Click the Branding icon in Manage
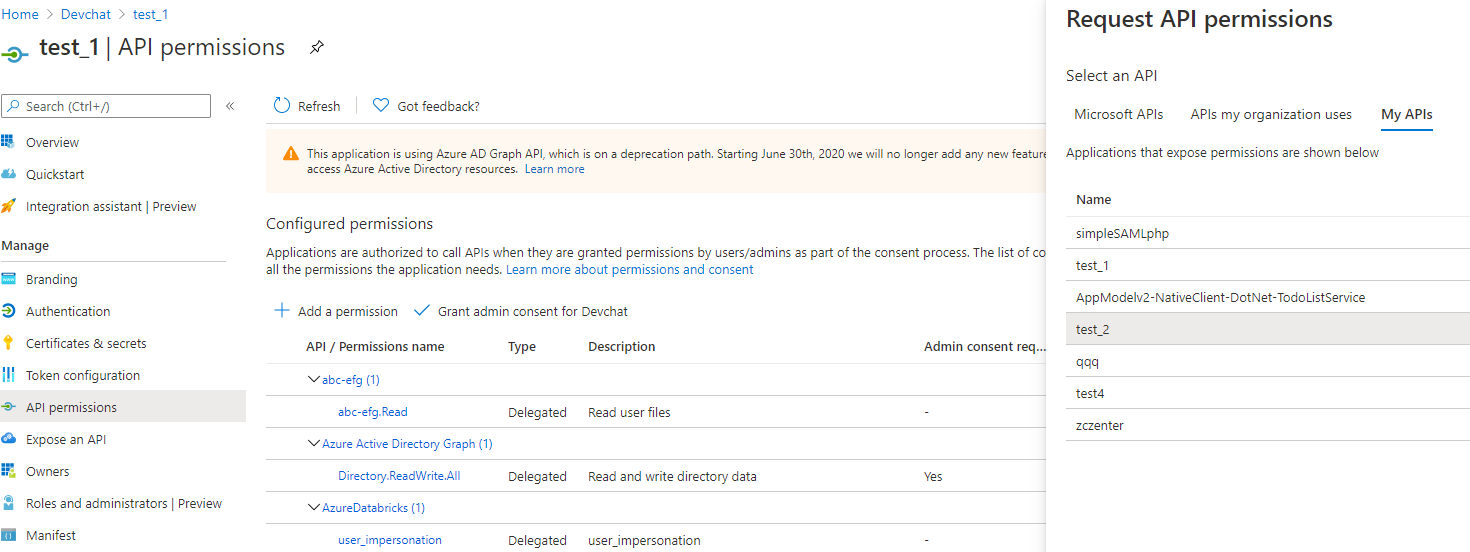 pyautogui.click(x=8, y=279)
